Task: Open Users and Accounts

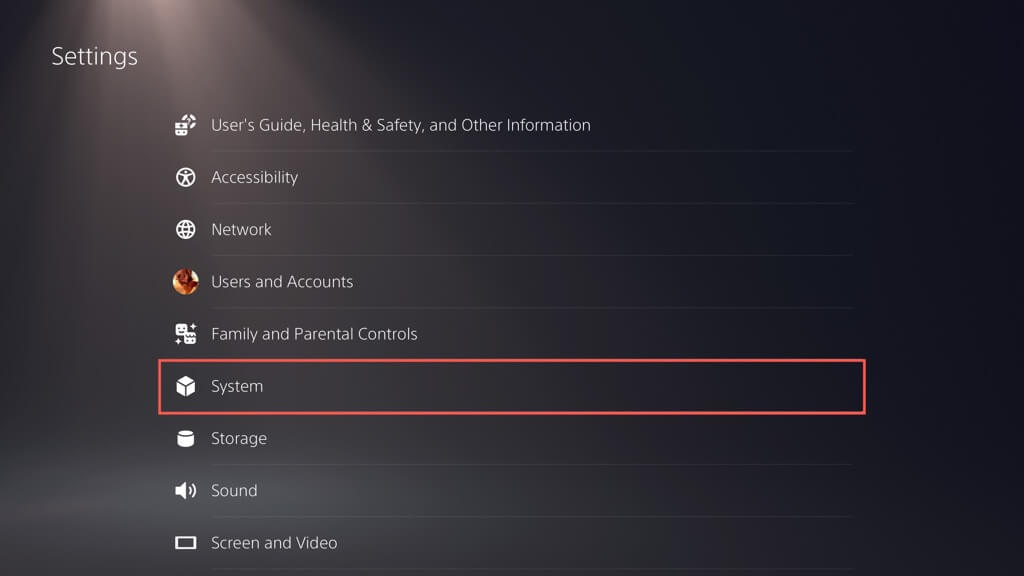Action: point(282,282)
